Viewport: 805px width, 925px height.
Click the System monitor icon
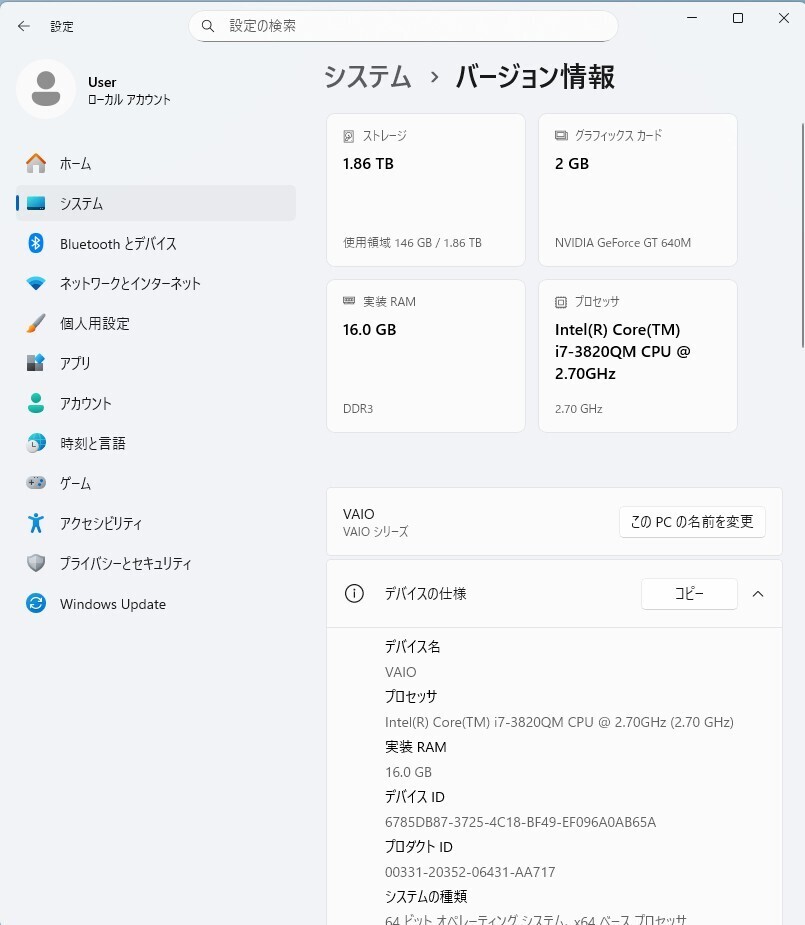tap(36, 204)
